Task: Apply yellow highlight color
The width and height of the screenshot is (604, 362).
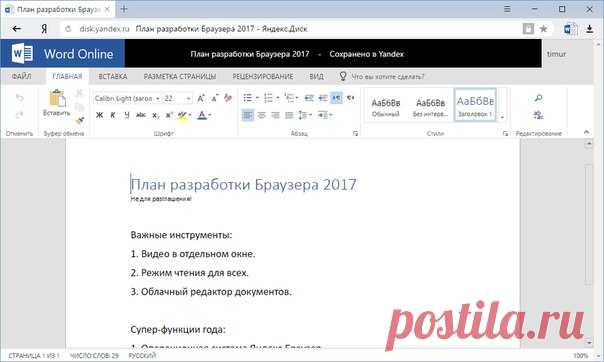Action: click(182, 115)
